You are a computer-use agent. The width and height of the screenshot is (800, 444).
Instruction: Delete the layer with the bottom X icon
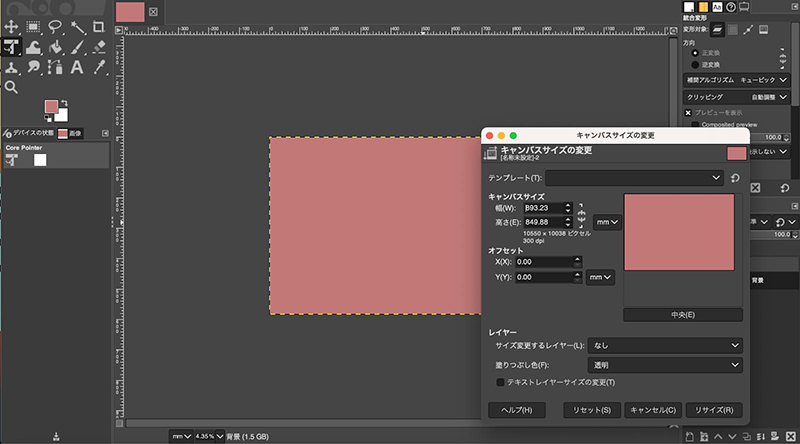(790, 436)
